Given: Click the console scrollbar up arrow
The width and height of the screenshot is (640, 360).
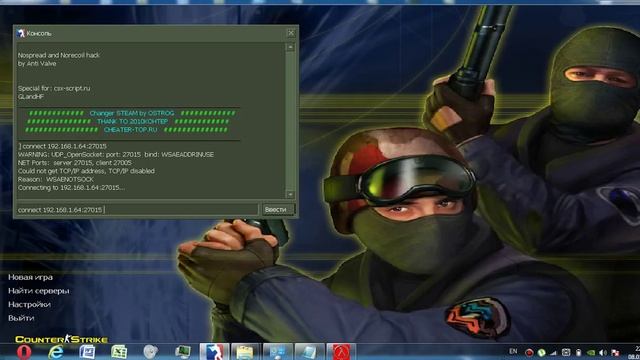Looking at the screenshot, I should [x=290, y=47].
